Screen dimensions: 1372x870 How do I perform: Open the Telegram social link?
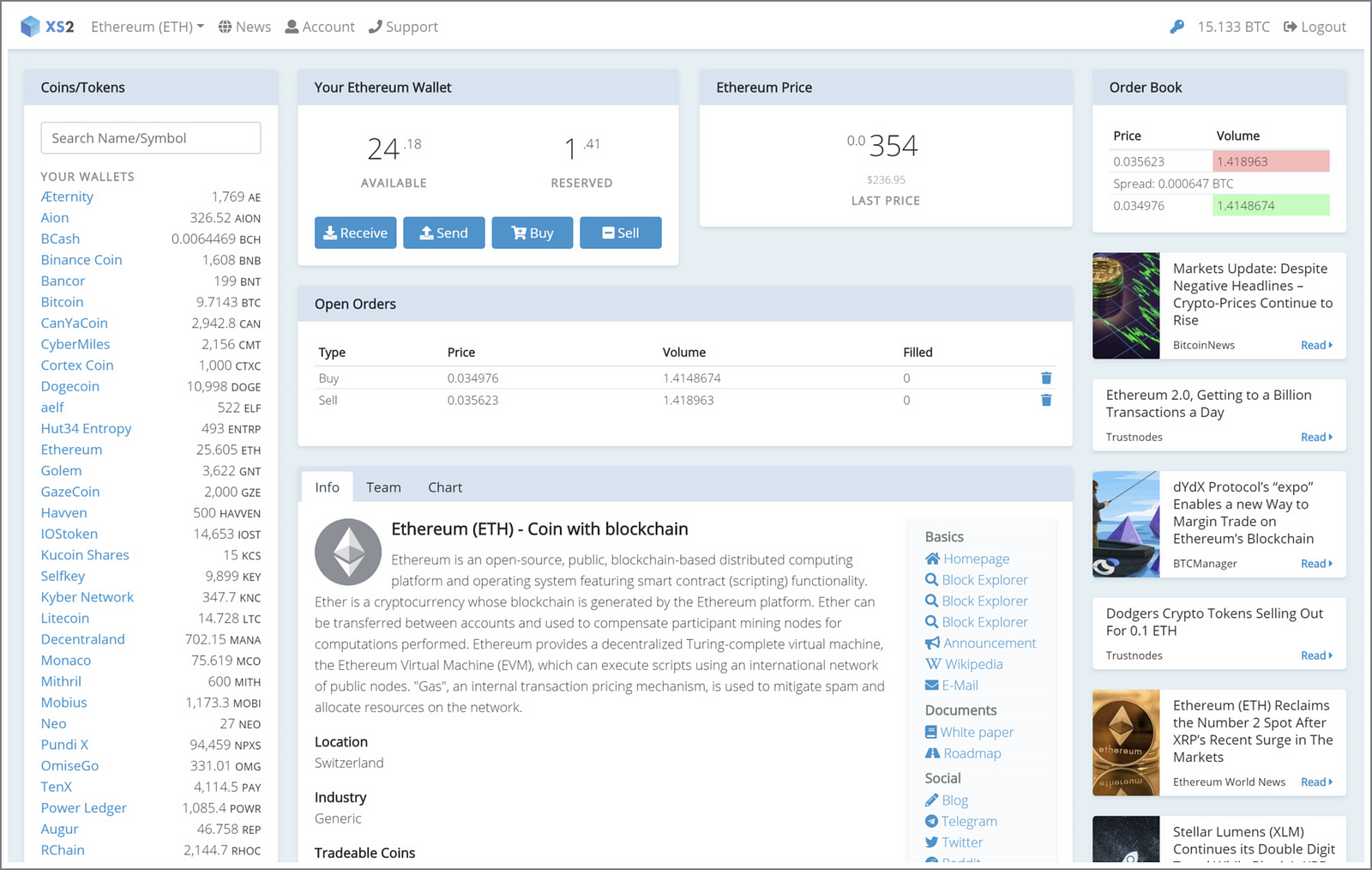pyautogui.click(x=961, y=821)
